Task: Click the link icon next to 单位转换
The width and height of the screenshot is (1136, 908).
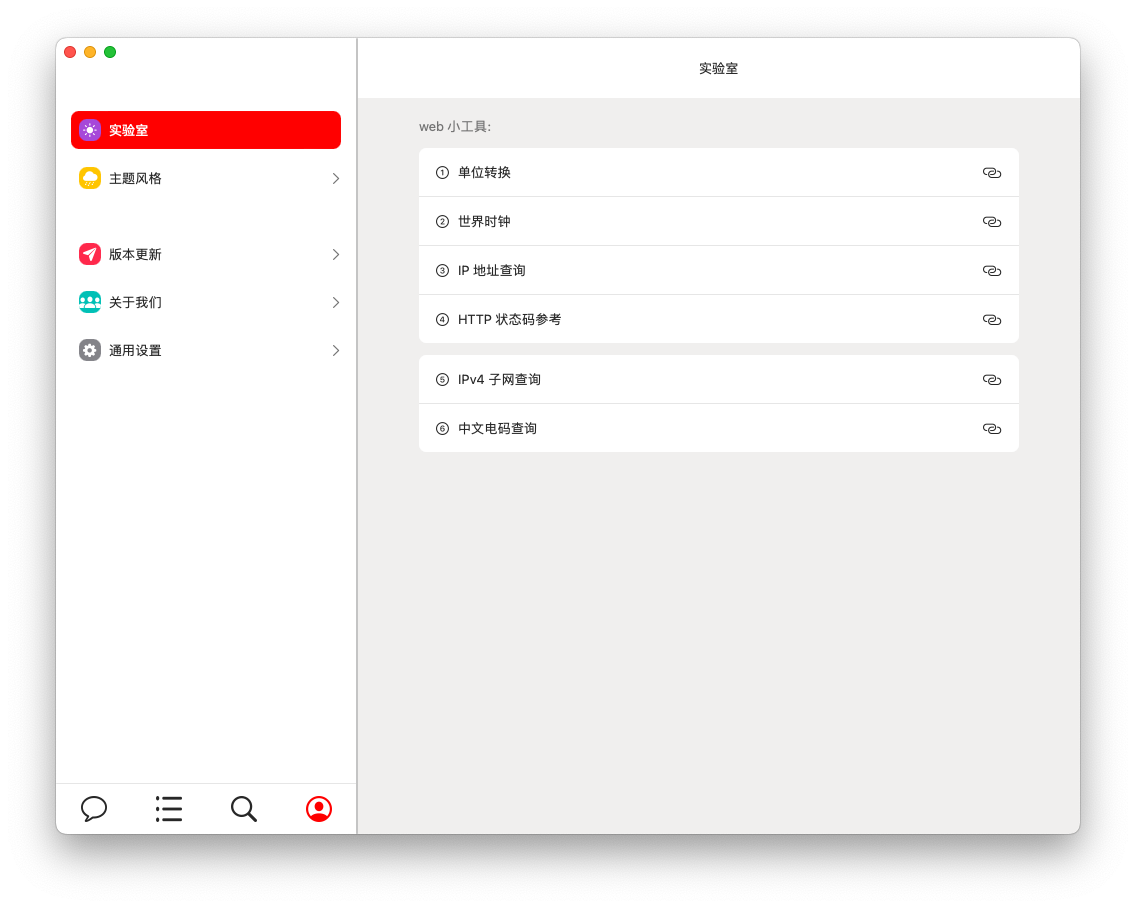Action: point(992,172)
